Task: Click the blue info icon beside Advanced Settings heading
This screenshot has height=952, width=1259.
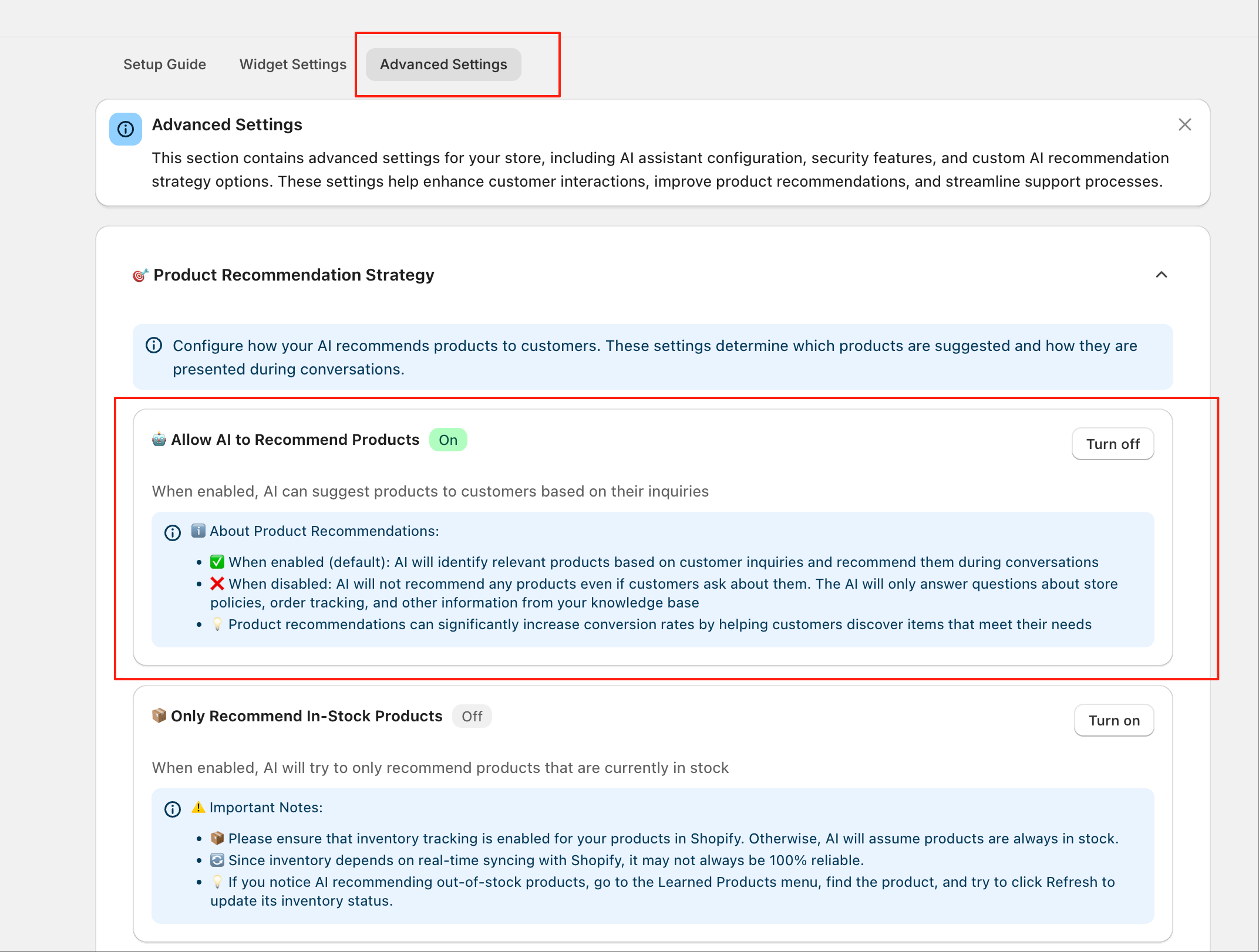Action: [x=126, y=129]
